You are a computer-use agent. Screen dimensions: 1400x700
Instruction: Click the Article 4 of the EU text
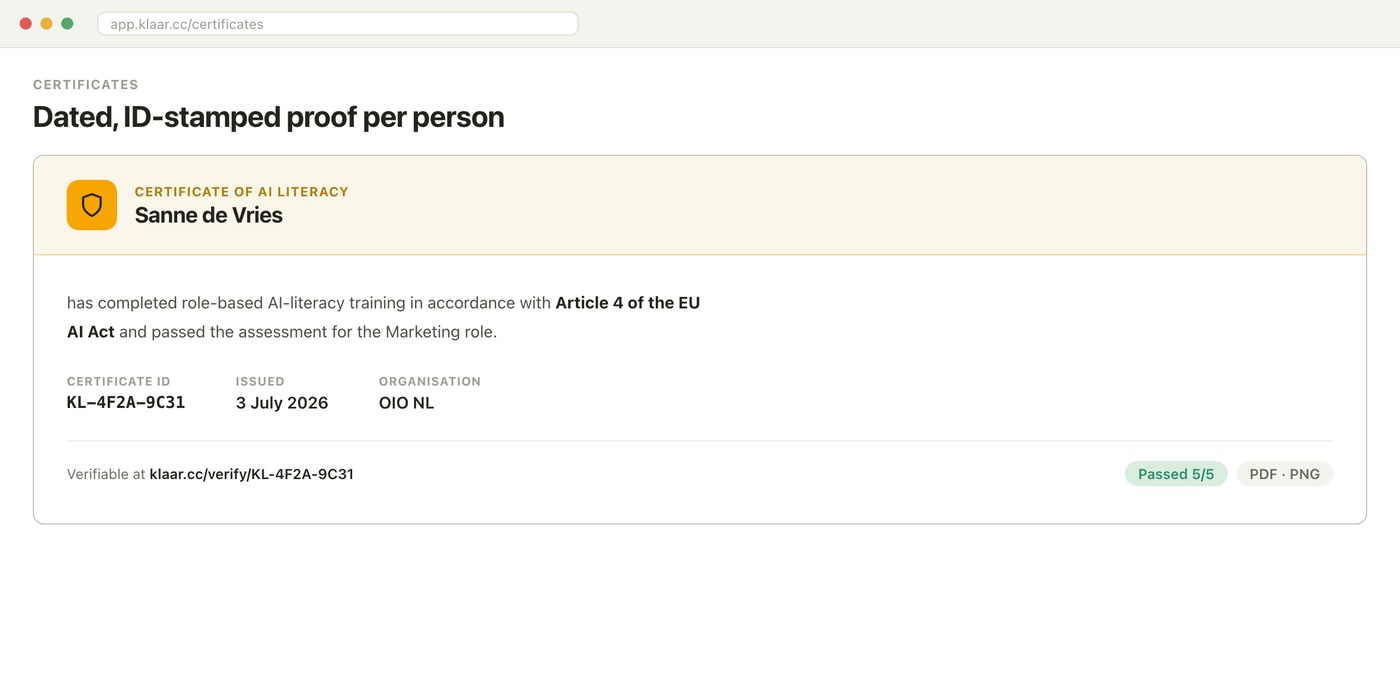click(x=628, y=303)
